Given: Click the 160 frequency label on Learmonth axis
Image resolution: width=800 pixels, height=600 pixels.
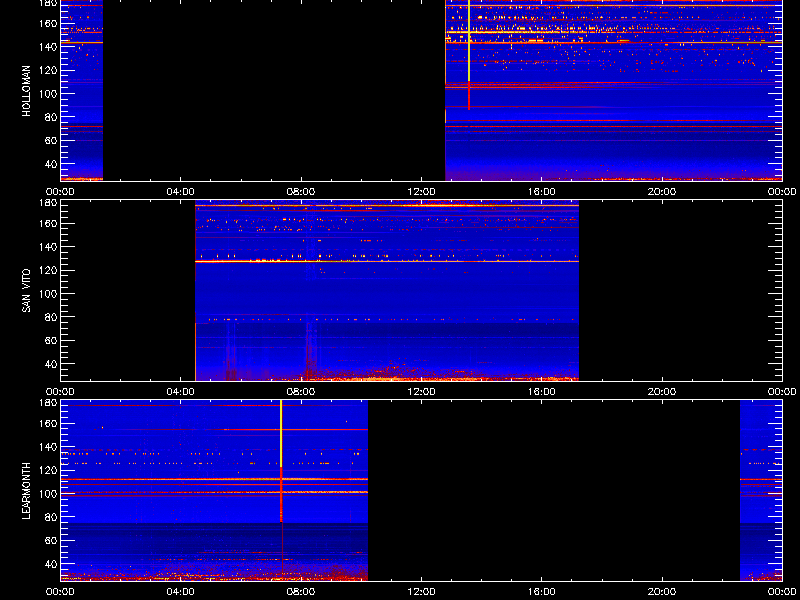Looking at the screenshot, I should click(x=47, y=423).
